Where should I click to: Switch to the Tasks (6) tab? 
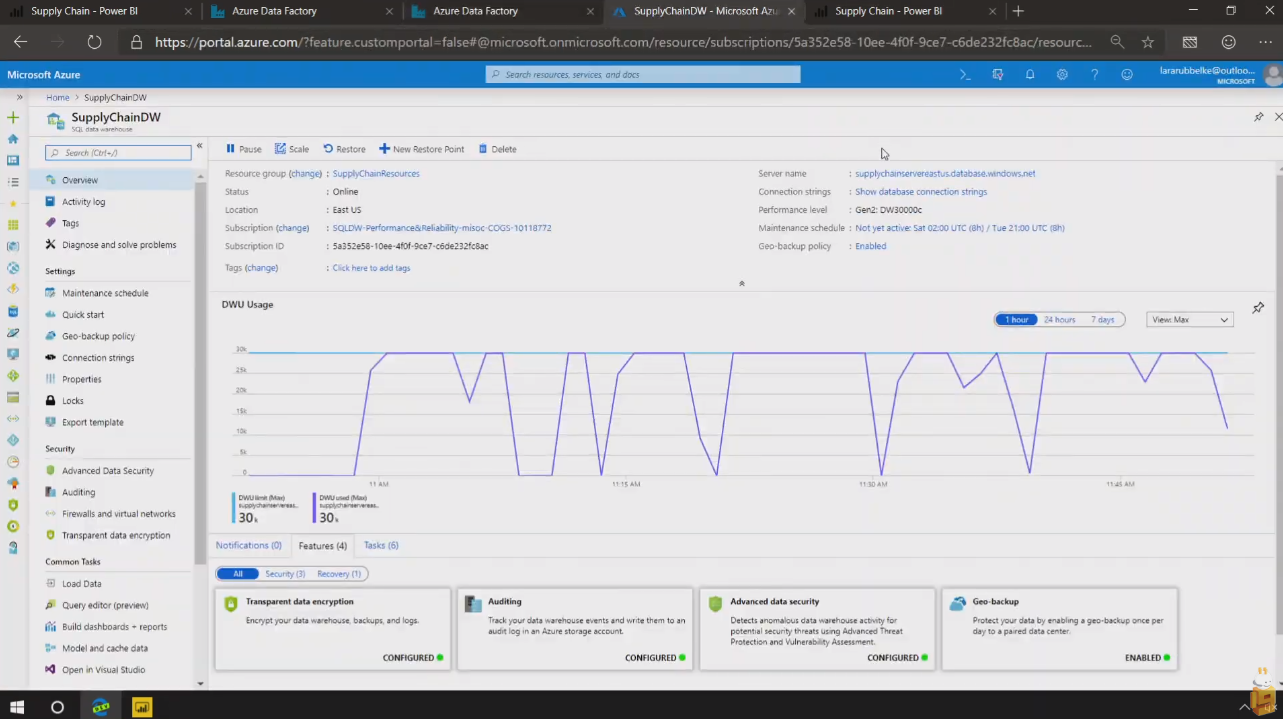point(381,545)
